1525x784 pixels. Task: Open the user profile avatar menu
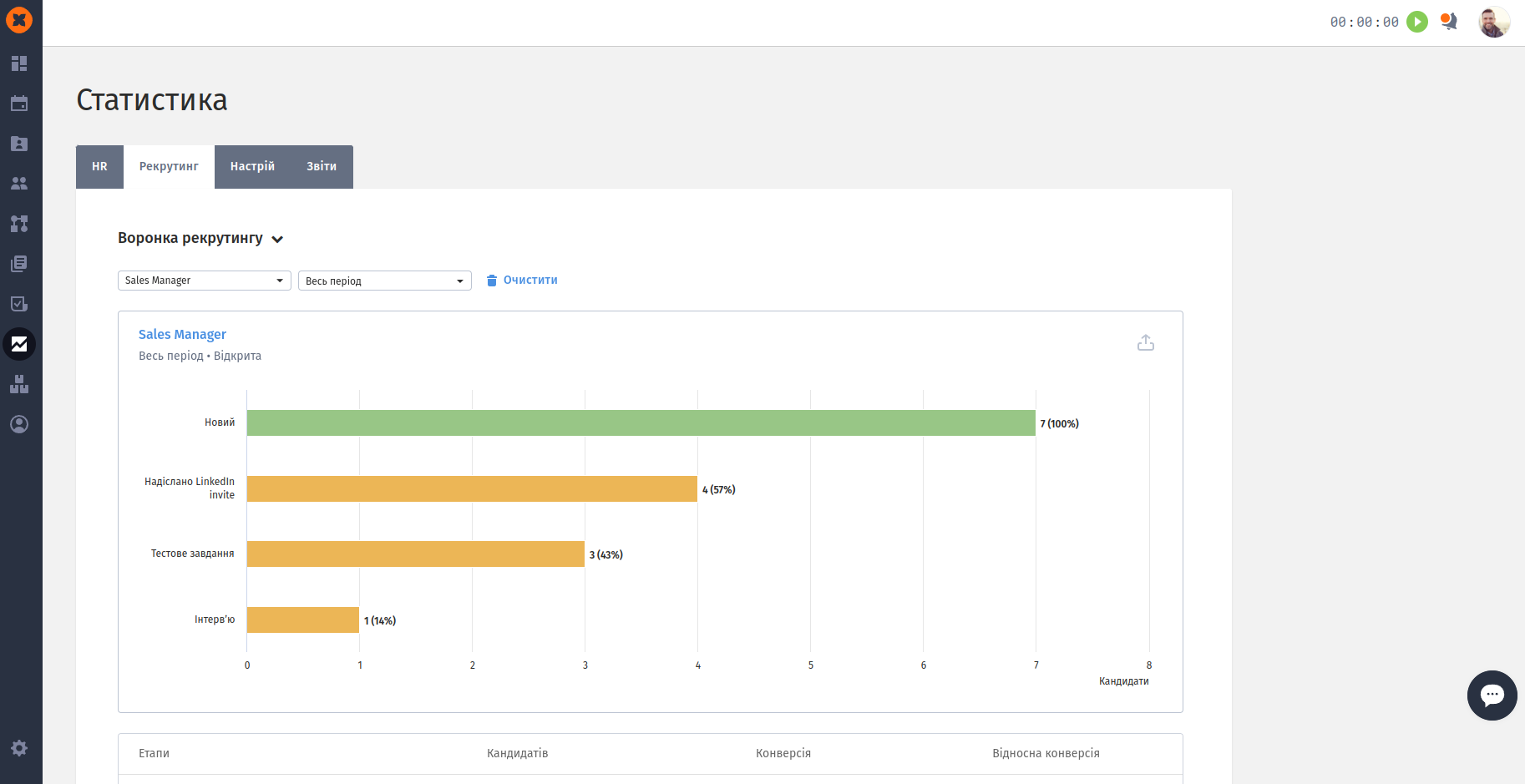tap(1493, 22)
